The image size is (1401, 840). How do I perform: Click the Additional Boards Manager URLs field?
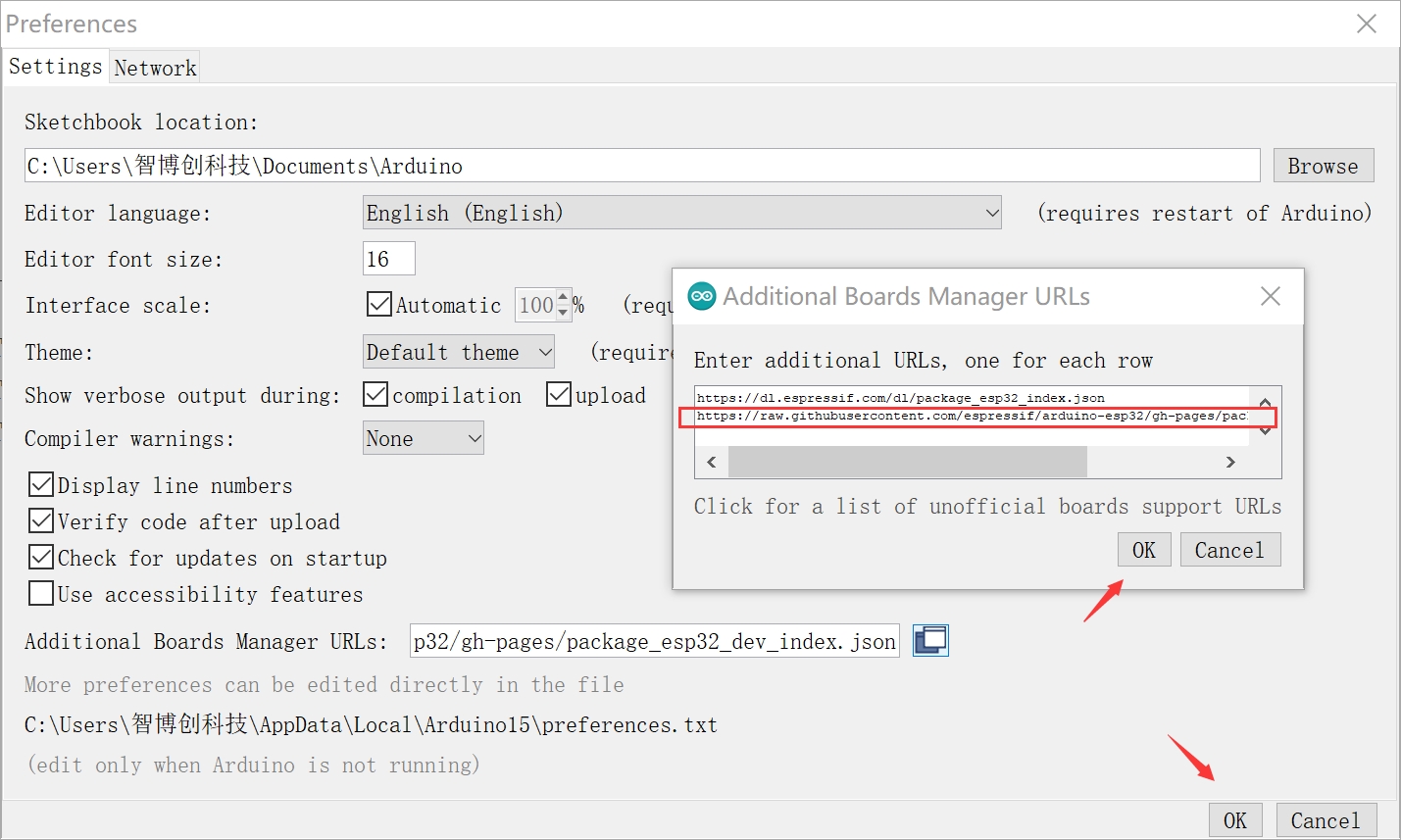655,641
